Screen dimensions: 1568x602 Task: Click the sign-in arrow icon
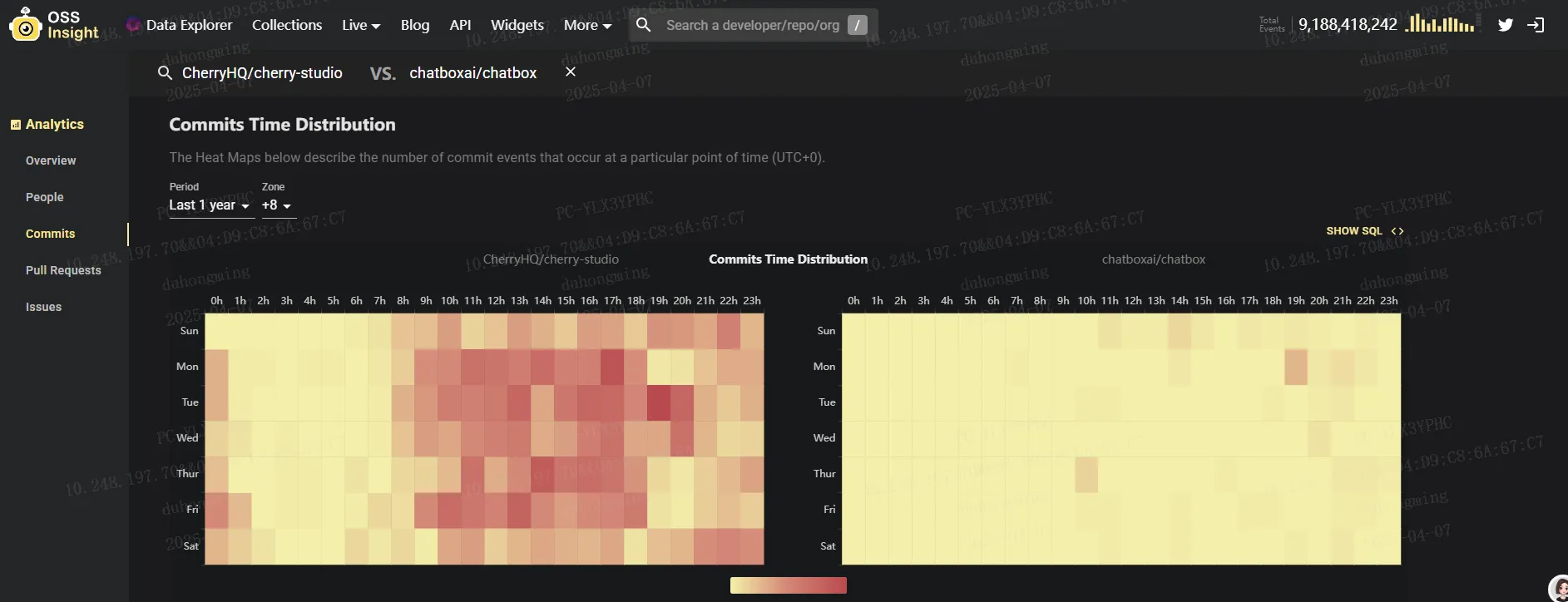pyautogui.click(x=1536, y=25)
